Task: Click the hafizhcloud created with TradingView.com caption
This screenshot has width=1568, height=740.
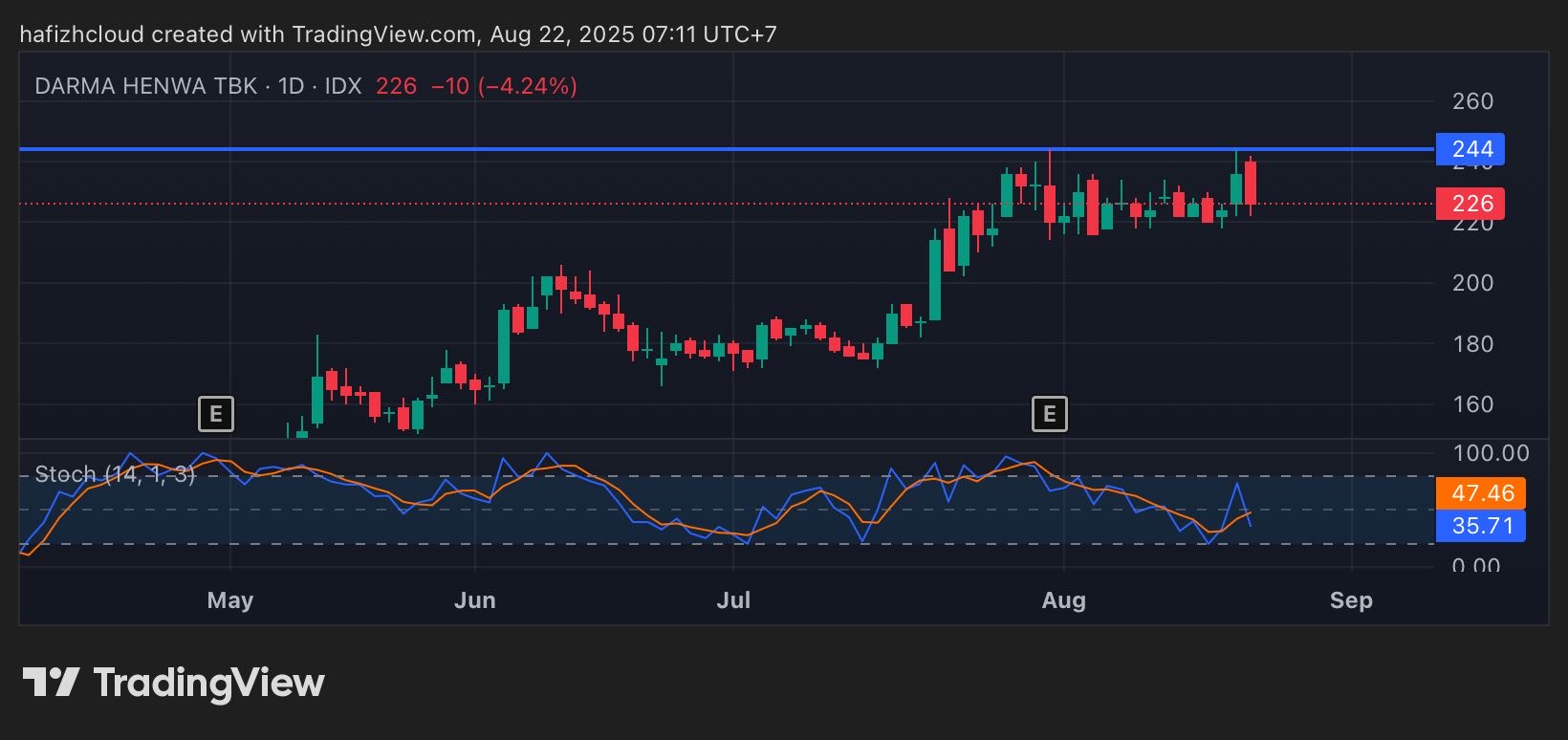Action: (x=398, y=34)
